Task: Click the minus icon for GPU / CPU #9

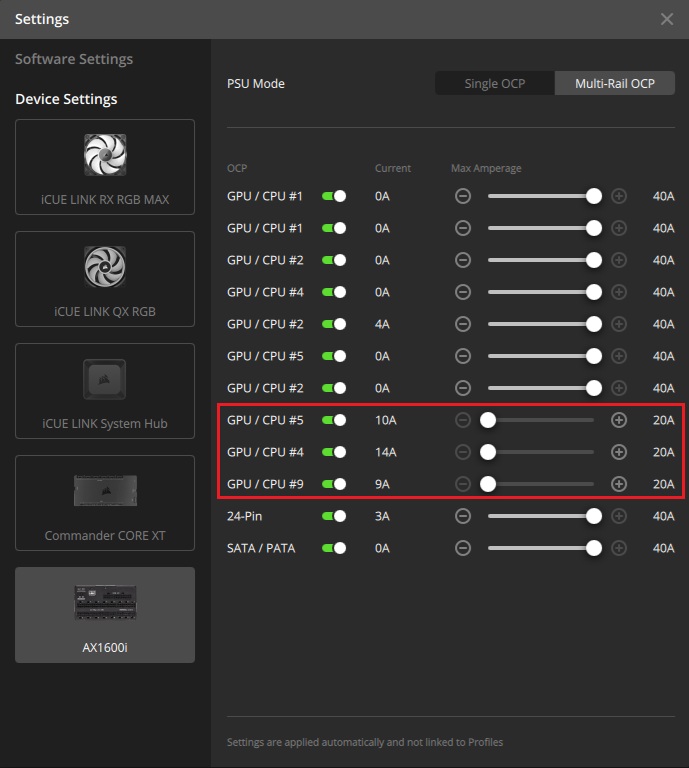Action: click(x=463, y=484)
